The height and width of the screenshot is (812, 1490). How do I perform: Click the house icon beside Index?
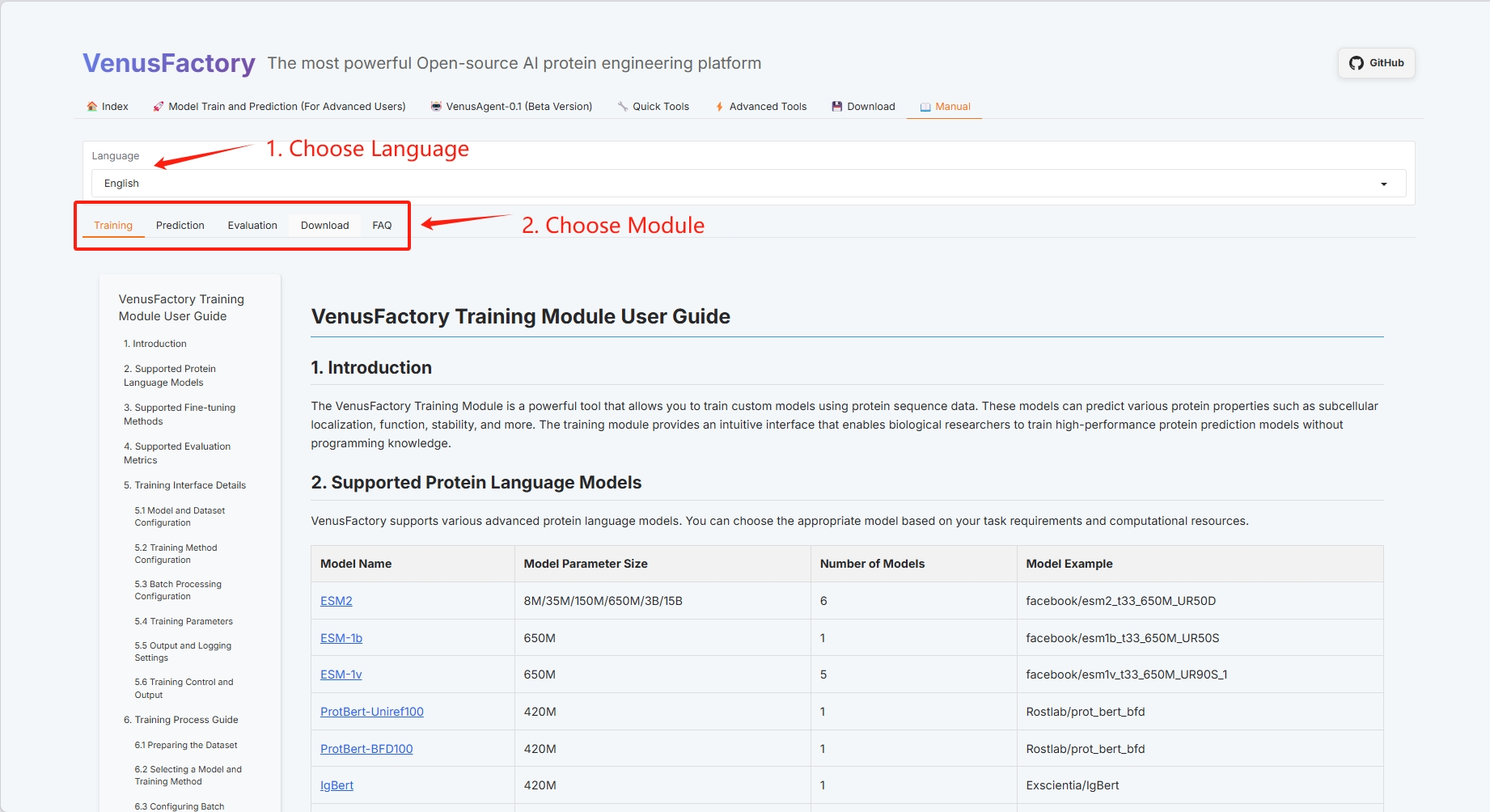click(92, 107)
